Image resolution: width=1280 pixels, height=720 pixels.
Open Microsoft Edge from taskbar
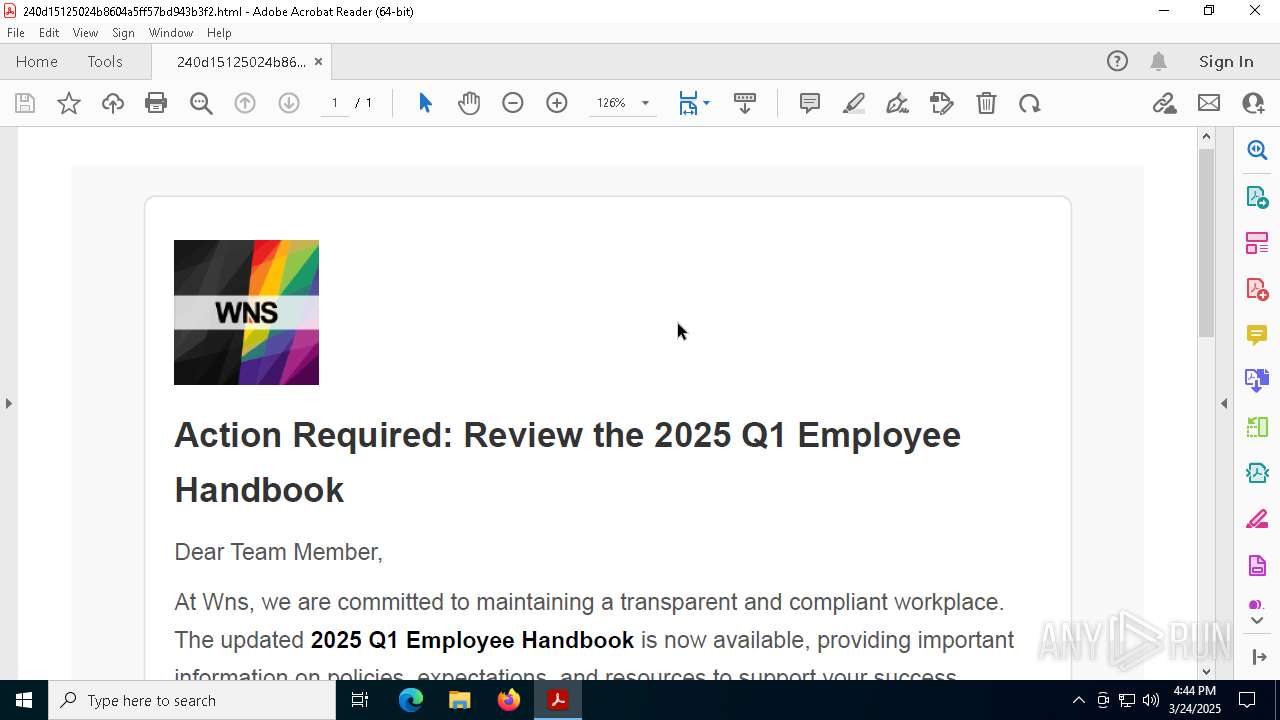(411, 700)
